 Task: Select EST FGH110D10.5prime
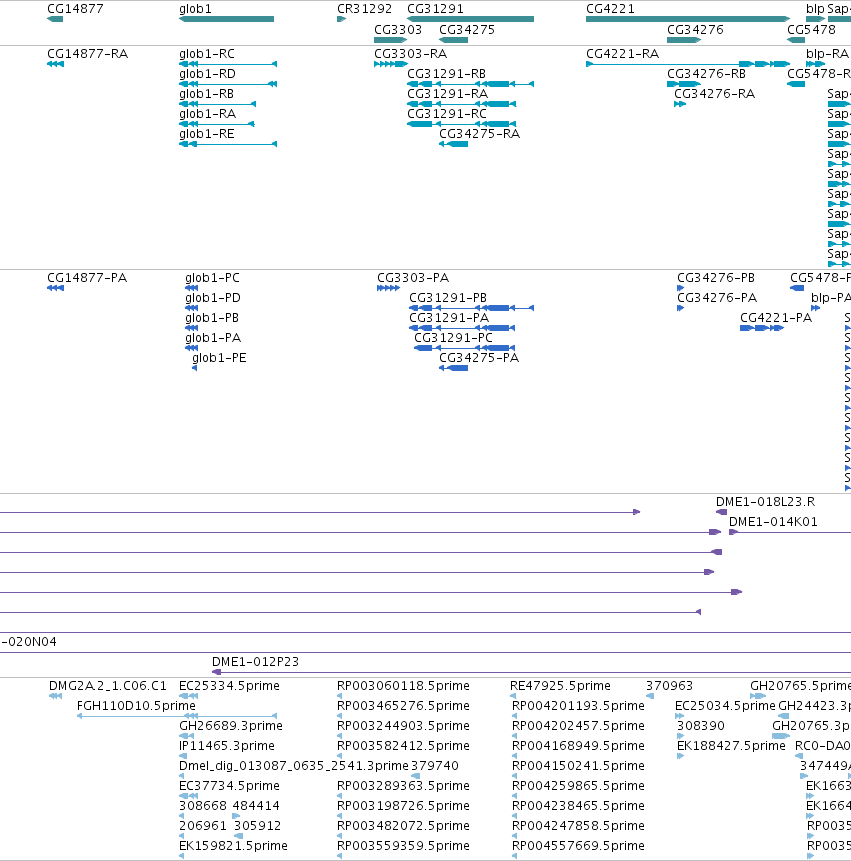click(x=136, y=706)
